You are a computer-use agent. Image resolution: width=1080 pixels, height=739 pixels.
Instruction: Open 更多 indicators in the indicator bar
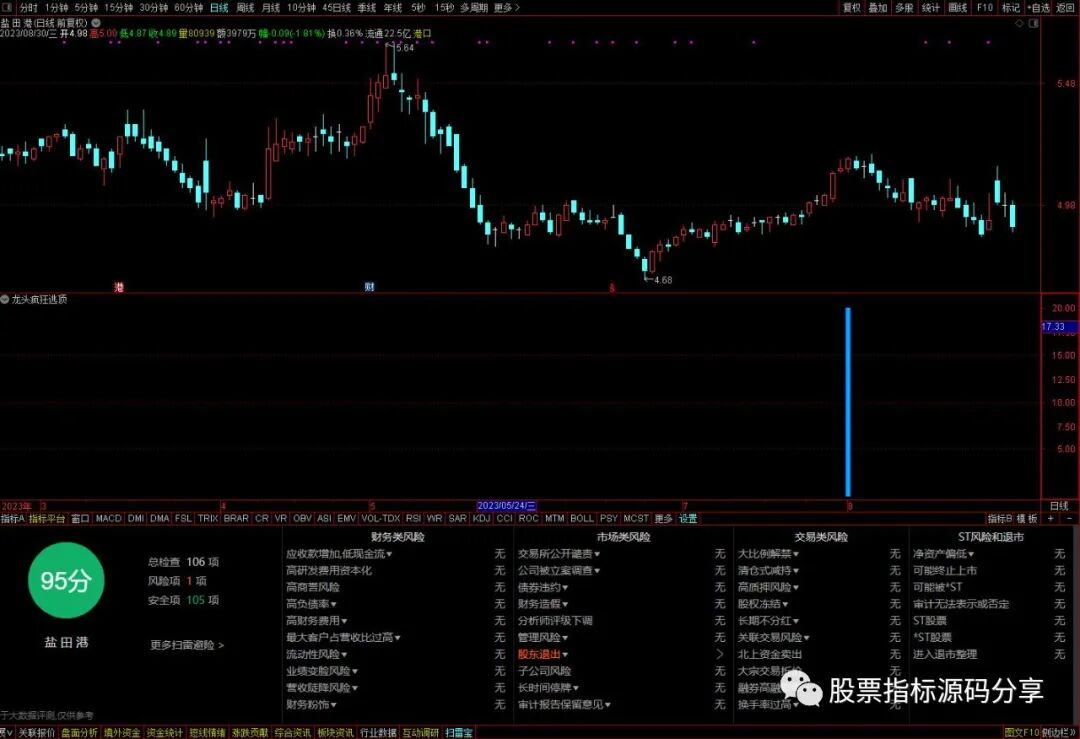[x=663, y=519]
